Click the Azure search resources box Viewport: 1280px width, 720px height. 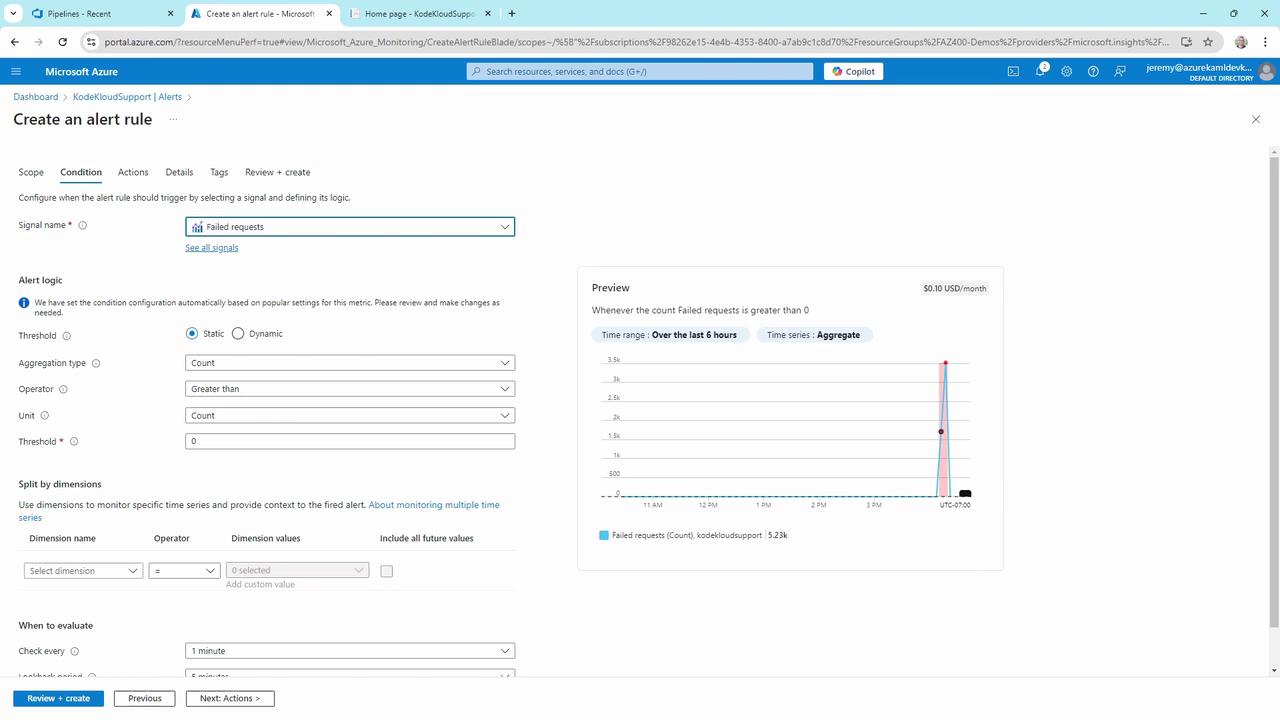coord(640,71)
